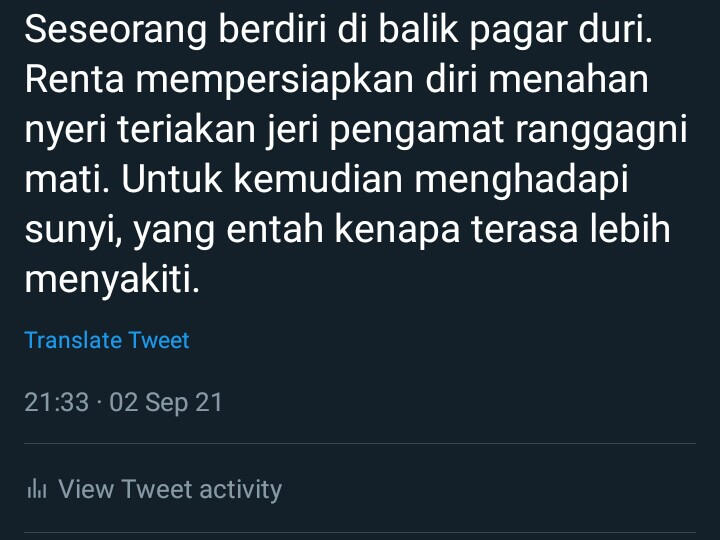Click the word menghadapi in the tweet
Viewport: 720px width, 540px height.
[x=521, y=181]
